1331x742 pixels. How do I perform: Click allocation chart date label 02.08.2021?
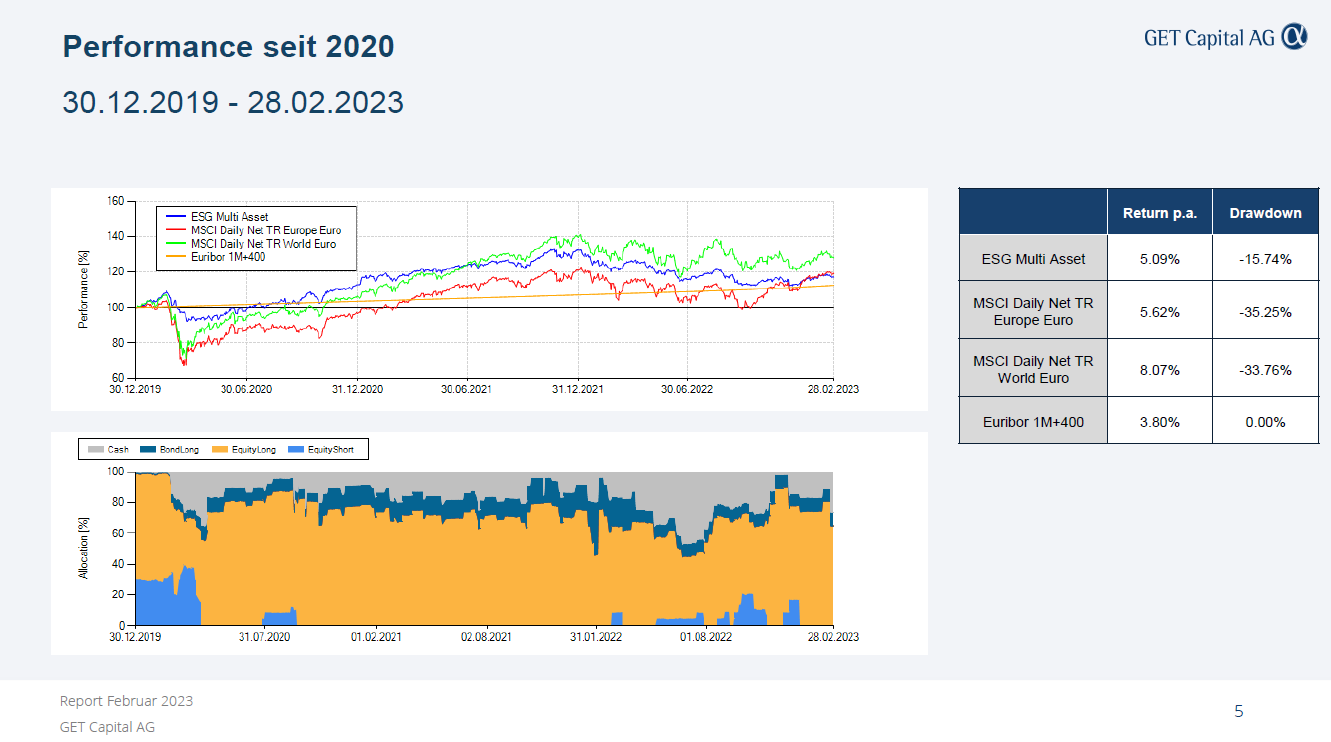486,636
